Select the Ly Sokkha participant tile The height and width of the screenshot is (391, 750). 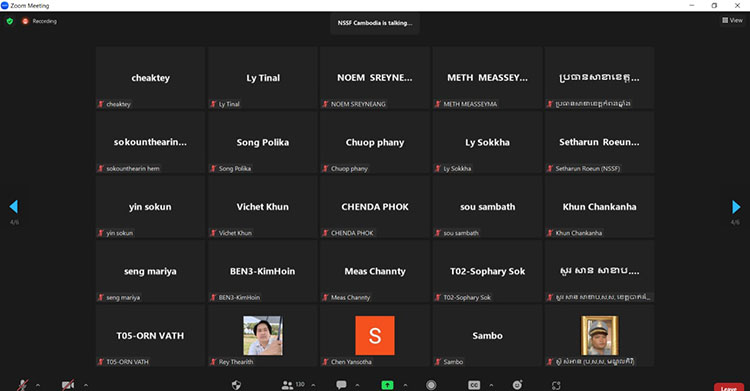pos(487,142)
